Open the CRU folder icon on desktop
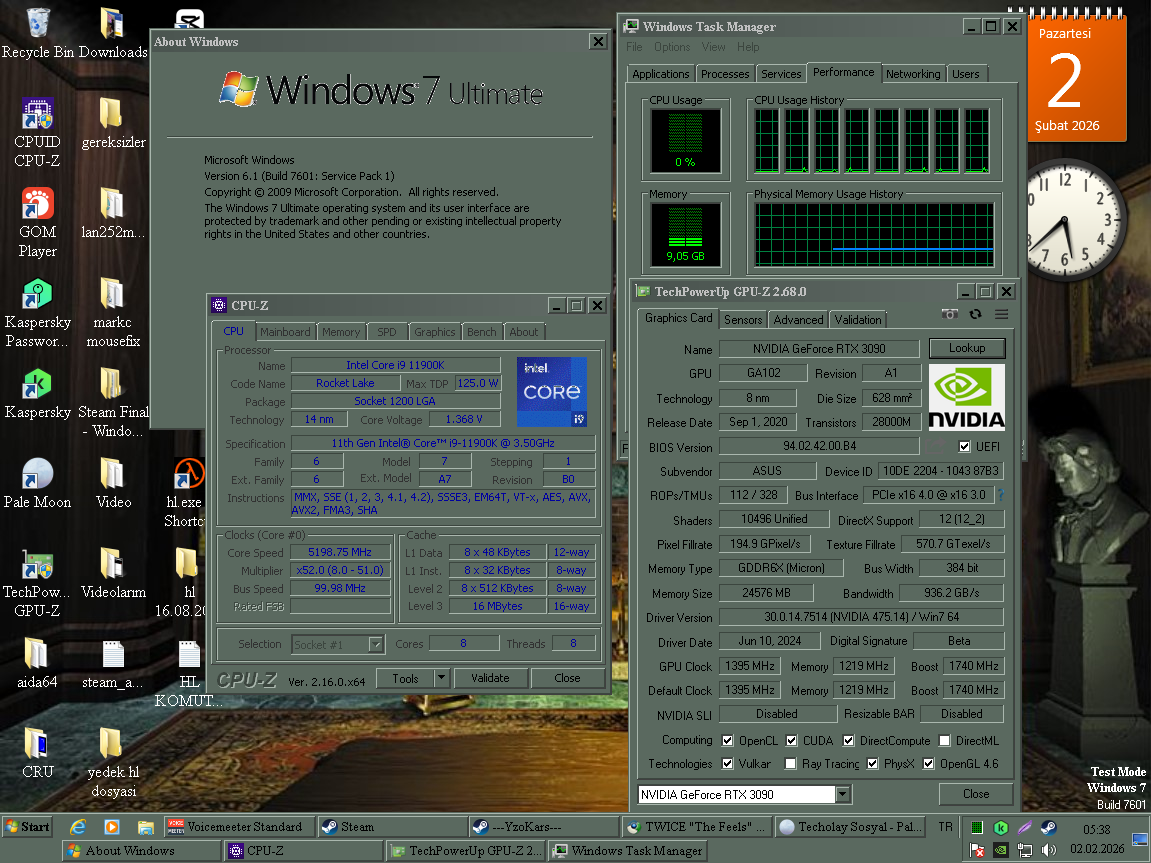Screen dimensions: 1151x863 pyautogui.click(x=37, y=753)
